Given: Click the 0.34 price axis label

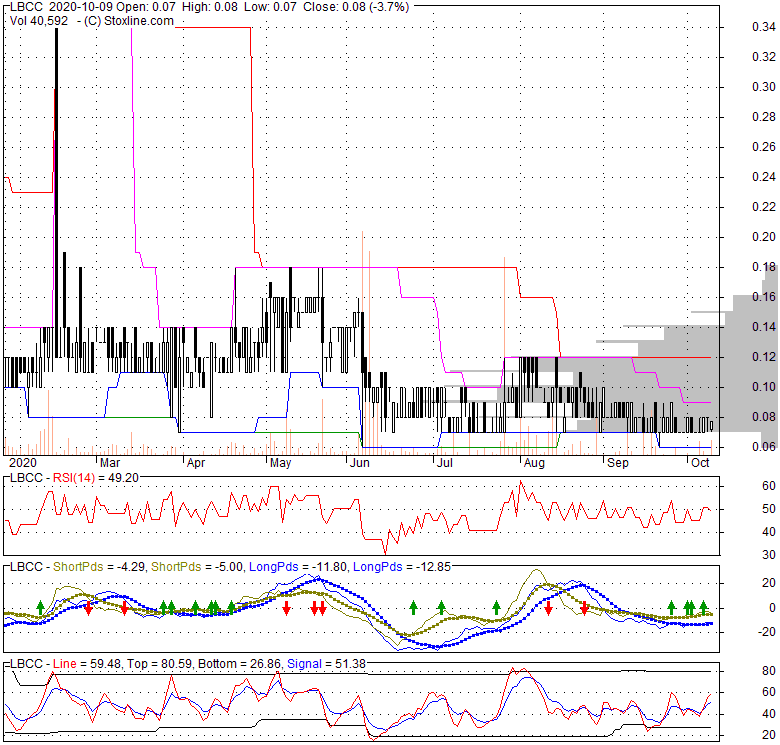Looking at the screenshot, I should pyautogui.click(x=764, y=27).
